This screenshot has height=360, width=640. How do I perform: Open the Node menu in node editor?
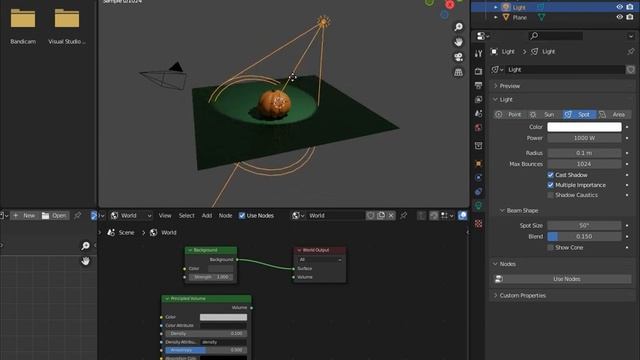coord(225,216)
